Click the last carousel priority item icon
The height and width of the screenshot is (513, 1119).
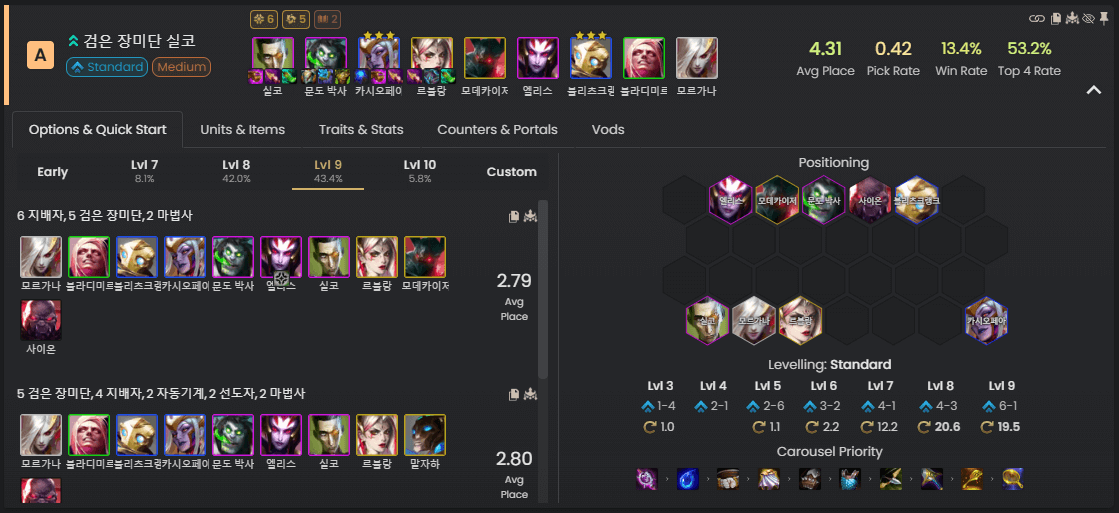[1013, 479]
